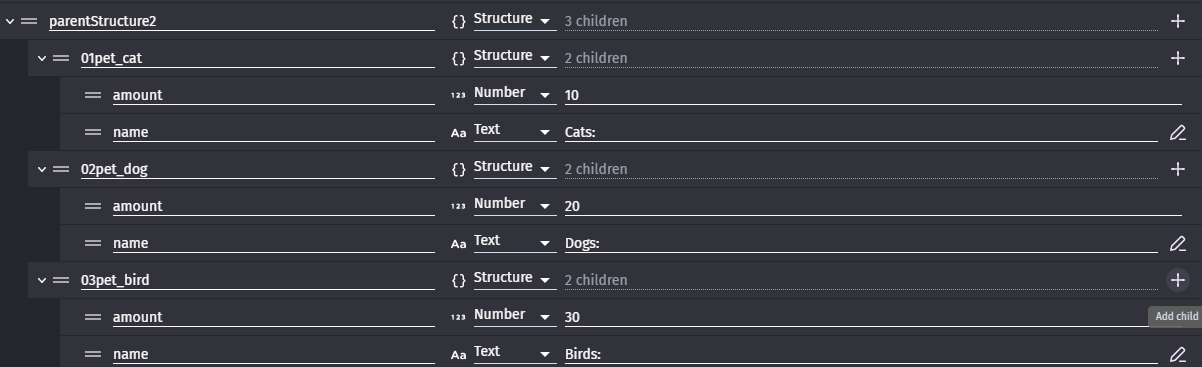Select the 03pet_bird key name field

(258, 280)
